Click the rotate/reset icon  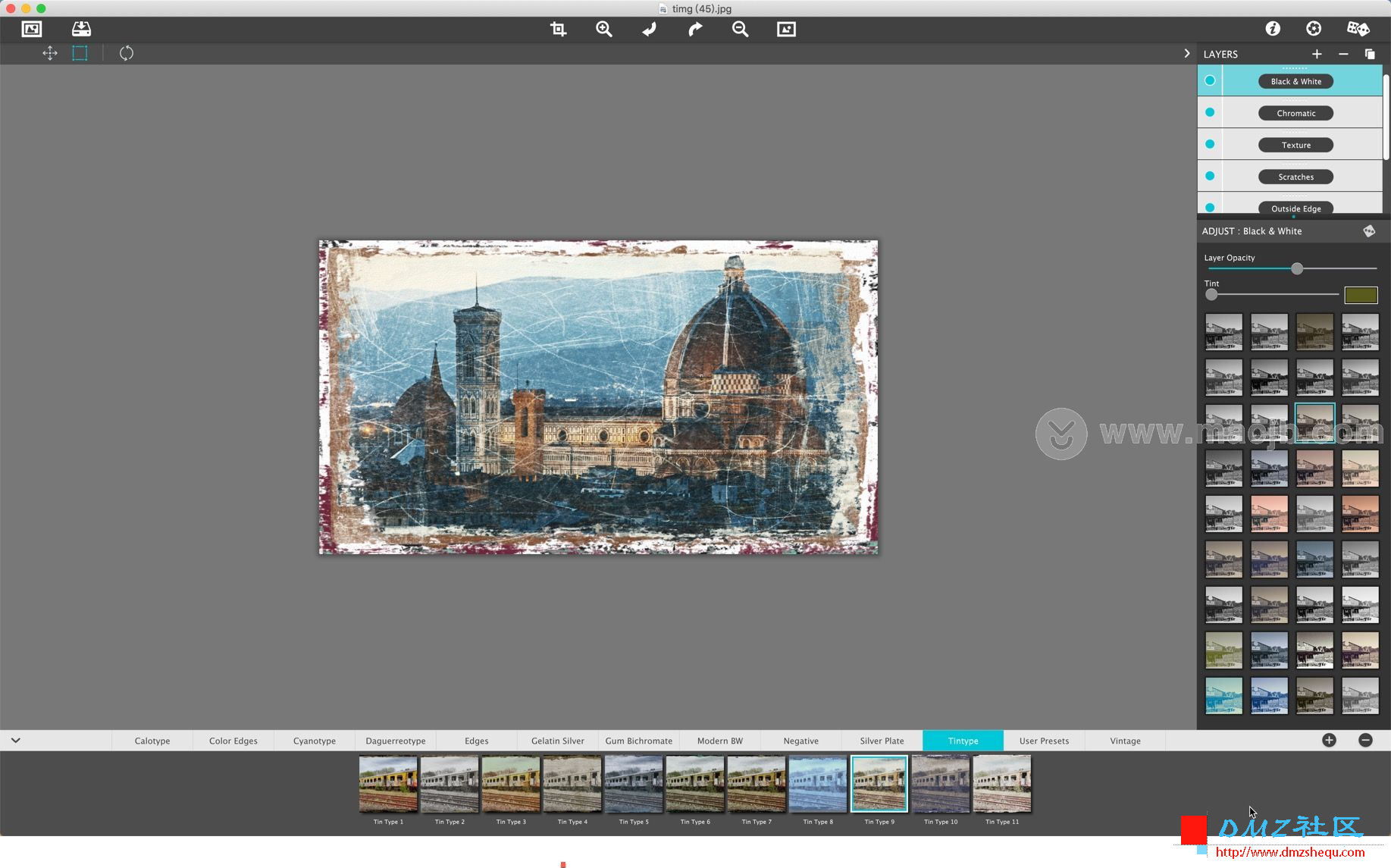(127, 53)
